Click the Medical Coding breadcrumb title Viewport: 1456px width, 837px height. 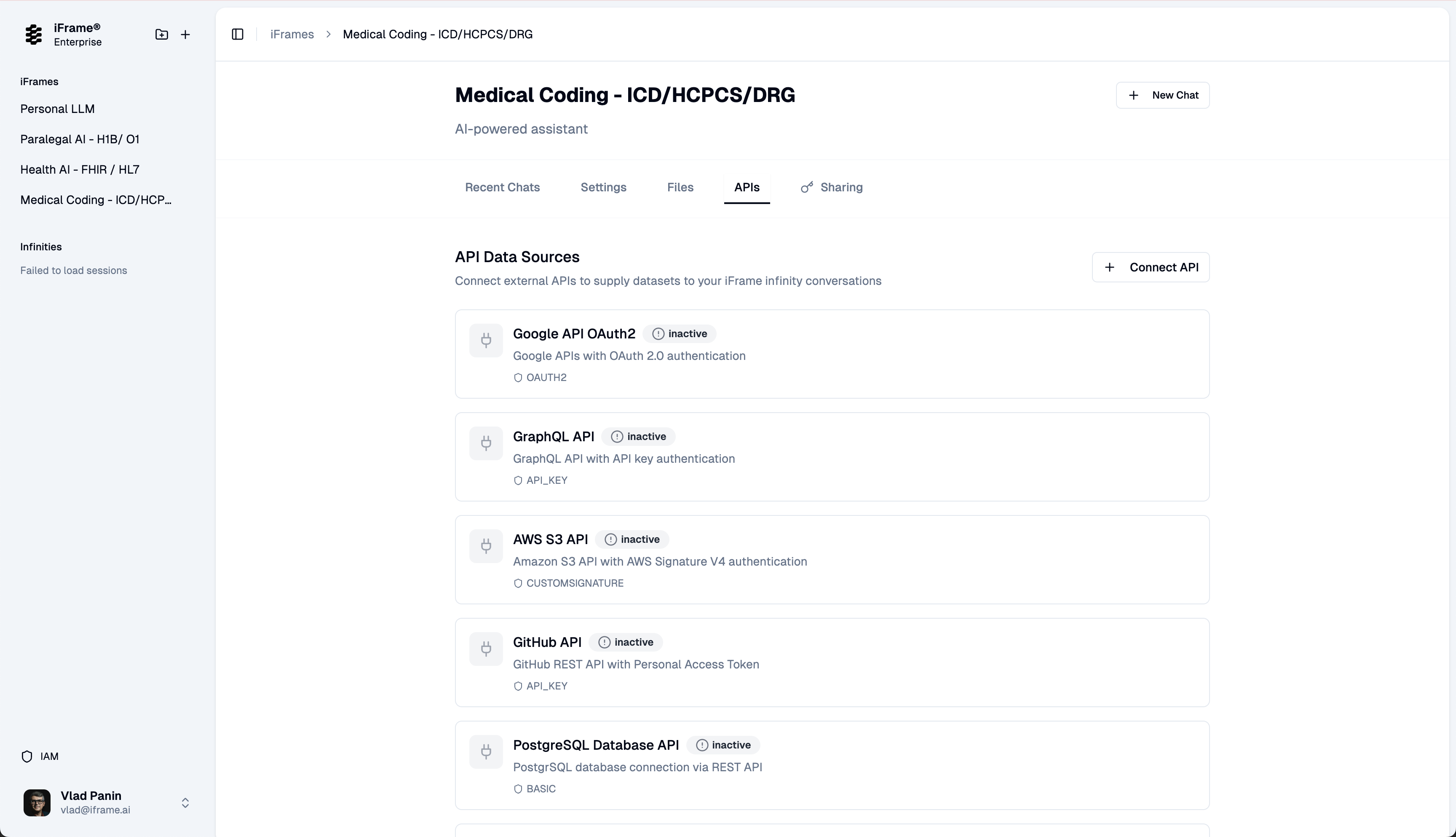pos(438,35)
